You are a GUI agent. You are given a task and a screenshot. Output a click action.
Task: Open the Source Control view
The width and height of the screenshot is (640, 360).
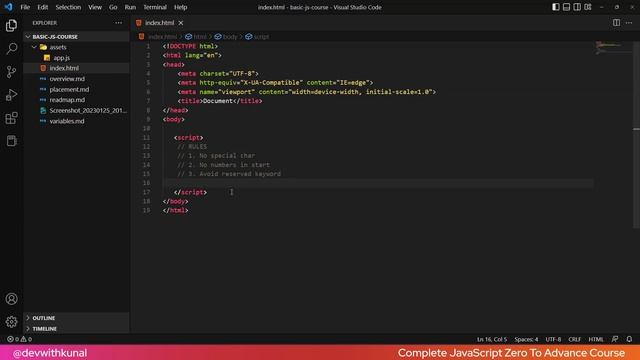tap(11, 72)
